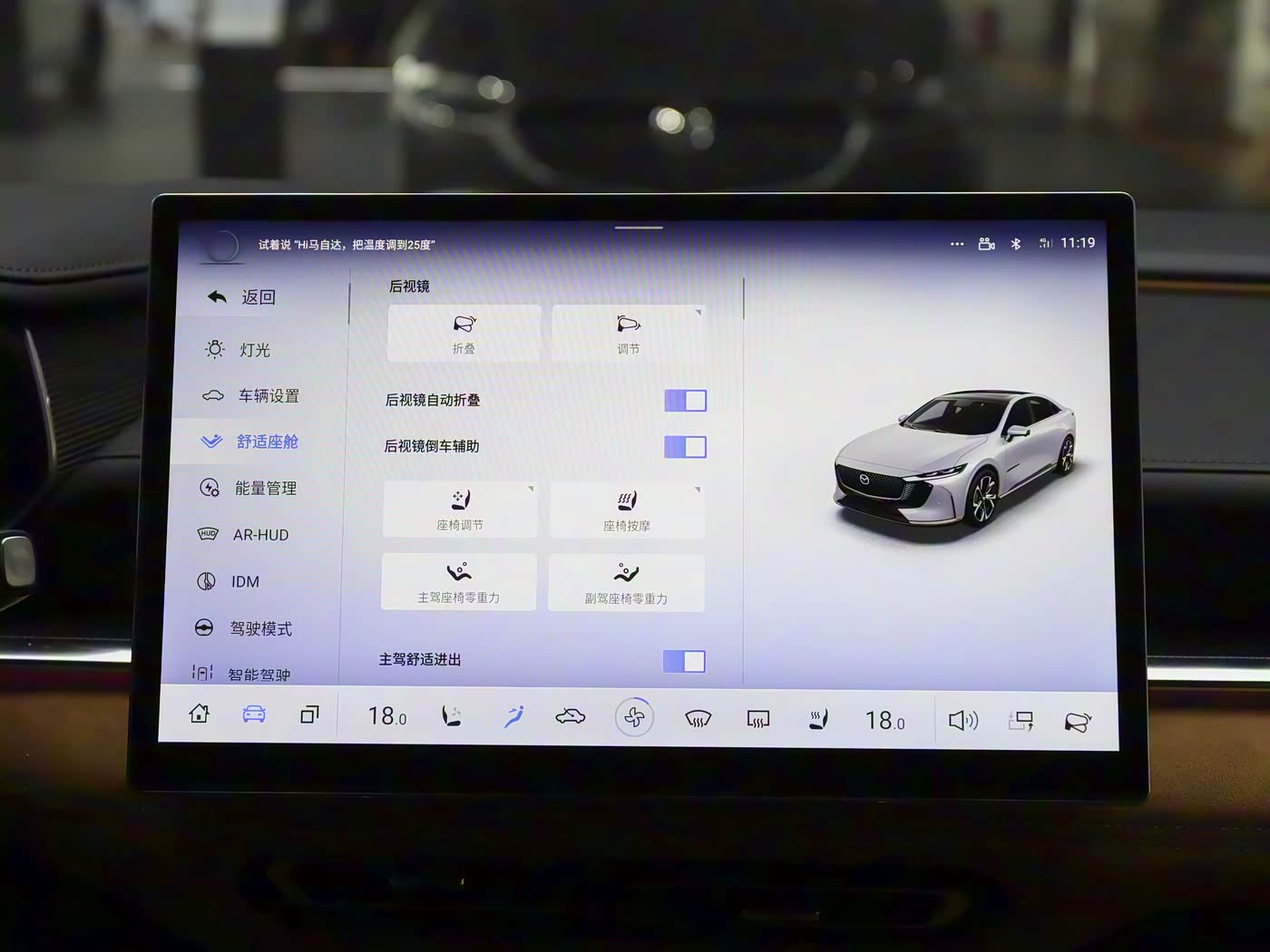The width and height of the screenshot is (1270, 952).
Task: Open recent apps multitask icon
Action: pyautogui.click(x=309, y=715)
